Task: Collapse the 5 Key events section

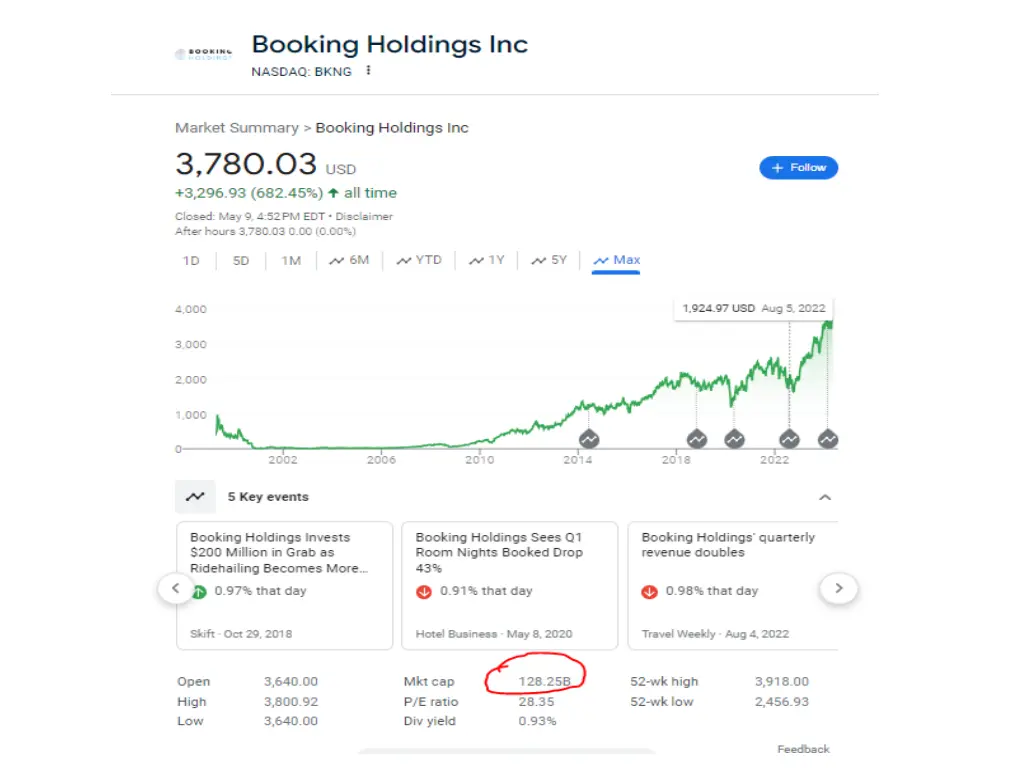Action: [x=825, y=498]
